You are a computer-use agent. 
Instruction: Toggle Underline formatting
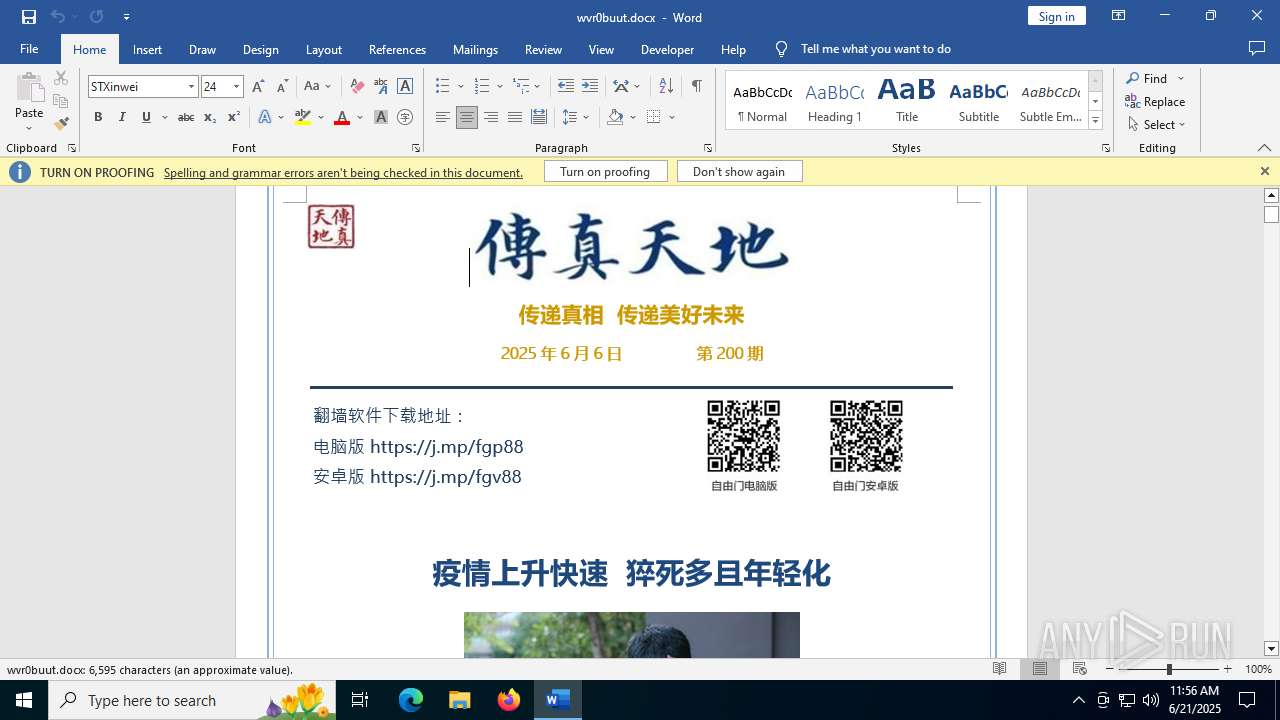(x=146, y=117)
